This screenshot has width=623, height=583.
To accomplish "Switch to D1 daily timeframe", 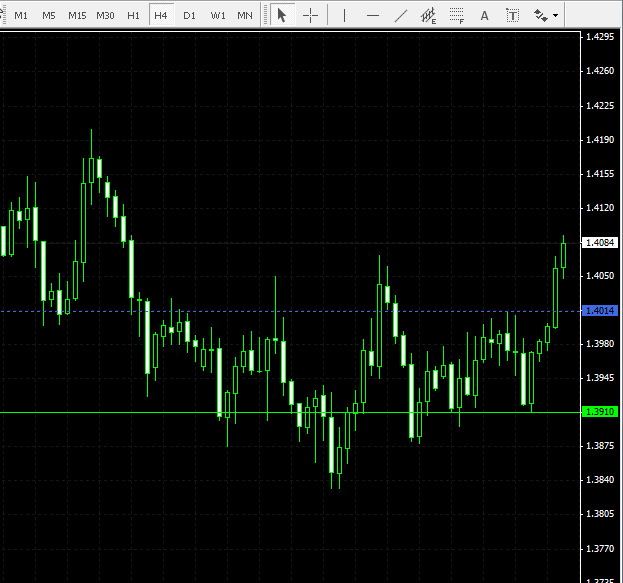I will 190,15.
